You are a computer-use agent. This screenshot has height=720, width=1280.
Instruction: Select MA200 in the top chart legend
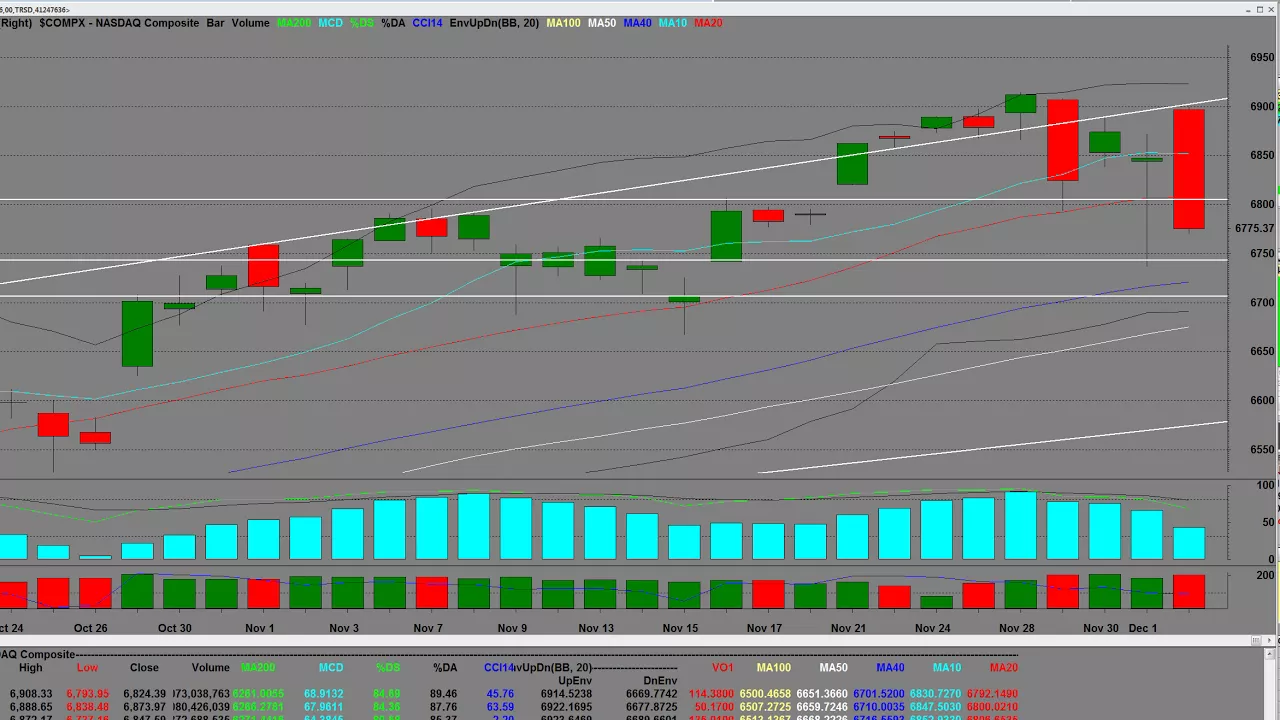[x=294, y=23]
